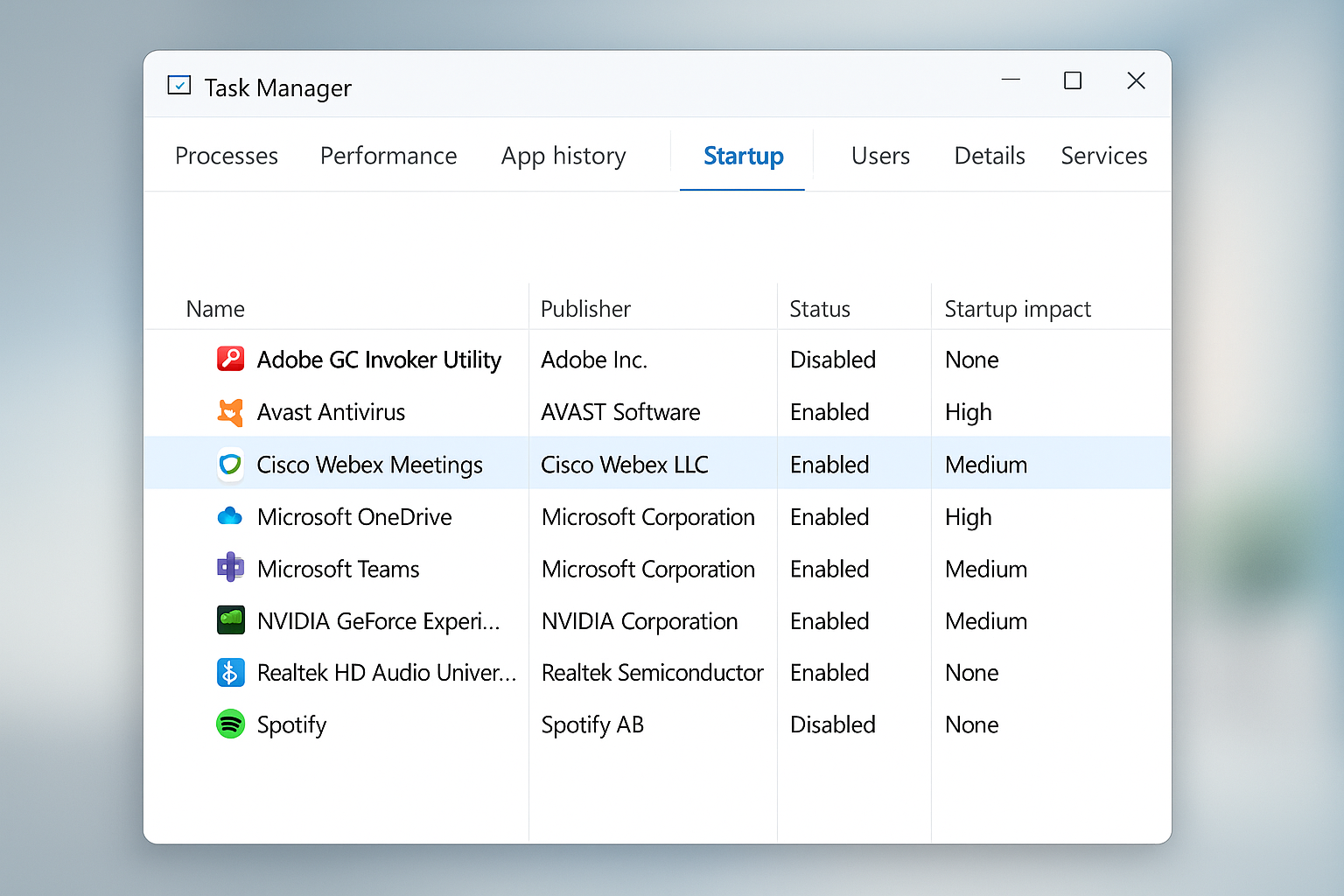Select the Microsoft Teams row name

click(x=339, y=569)
